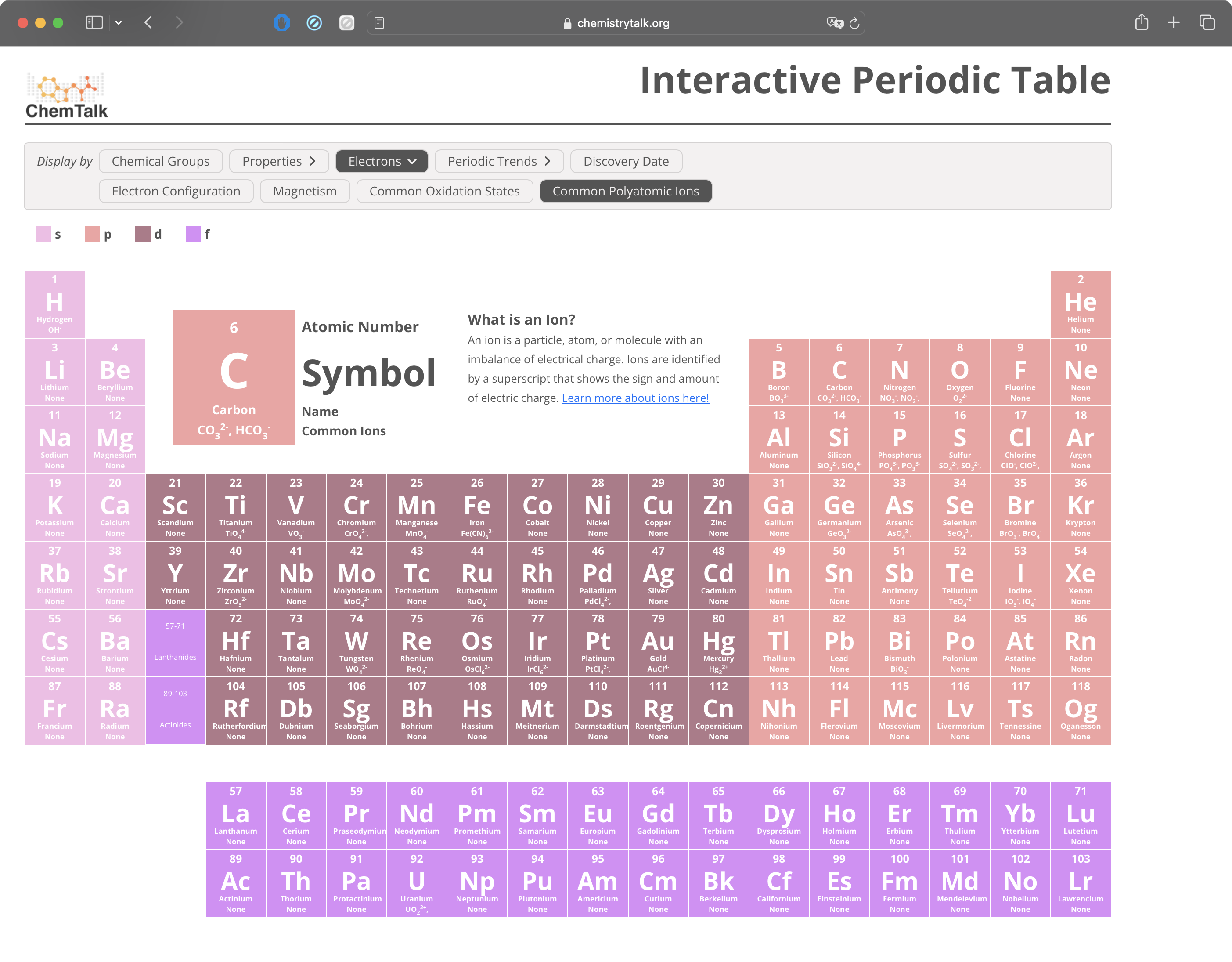Select the Titanium (Ti) element tile

[x=236, y=507]
